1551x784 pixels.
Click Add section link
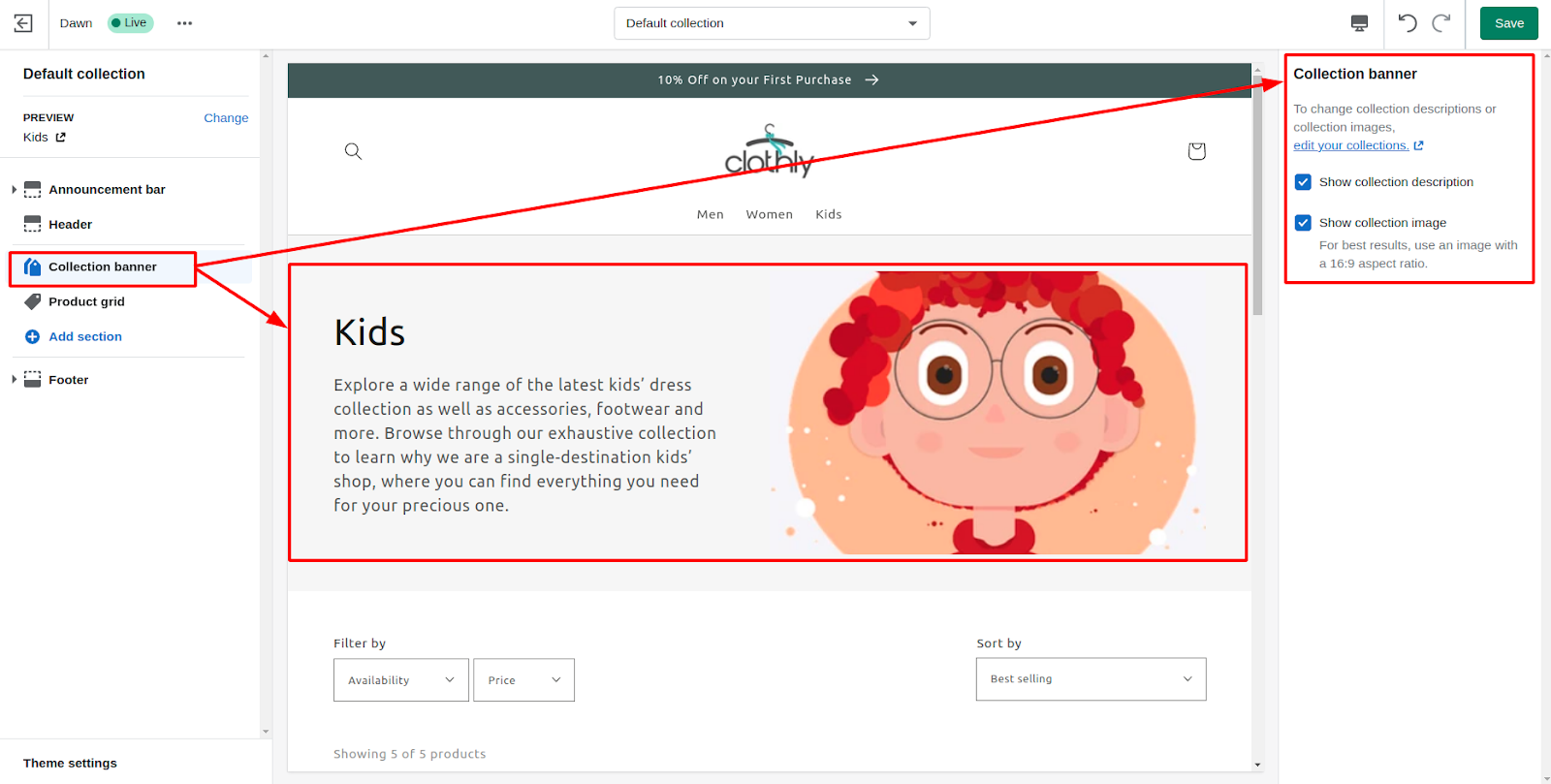[x=85, y=336]
